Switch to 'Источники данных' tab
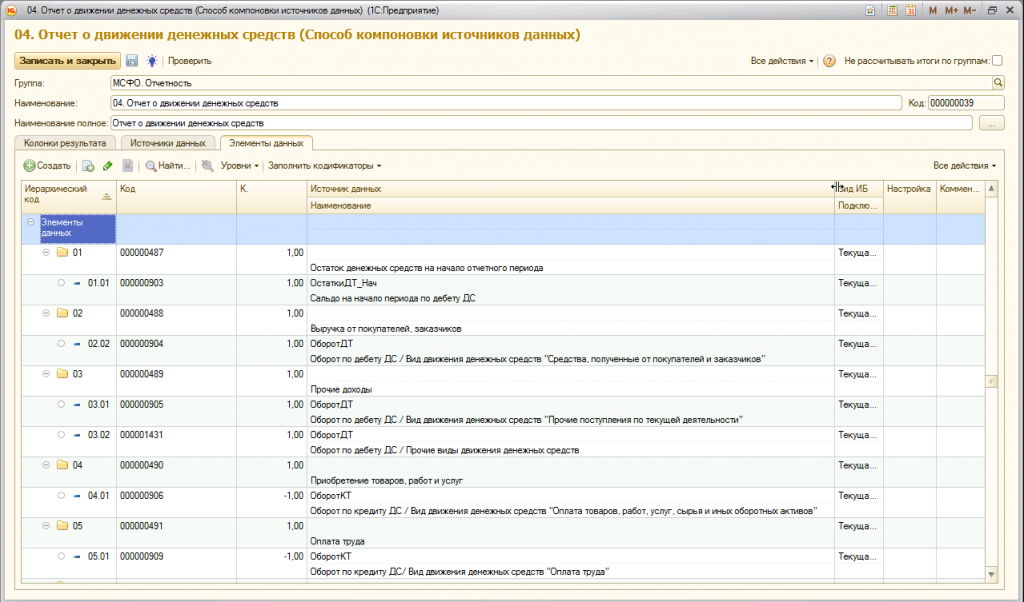1024x602 pixels. click(x=167, y=143)
